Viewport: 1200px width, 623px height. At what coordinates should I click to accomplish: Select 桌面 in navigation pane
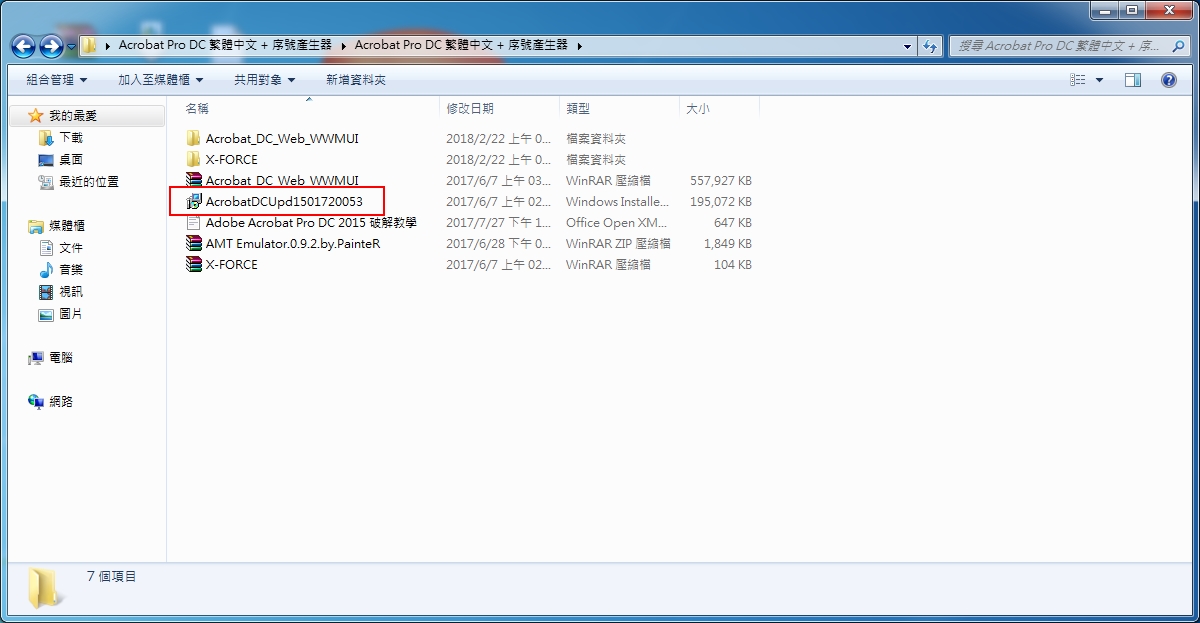pos(71,160)
